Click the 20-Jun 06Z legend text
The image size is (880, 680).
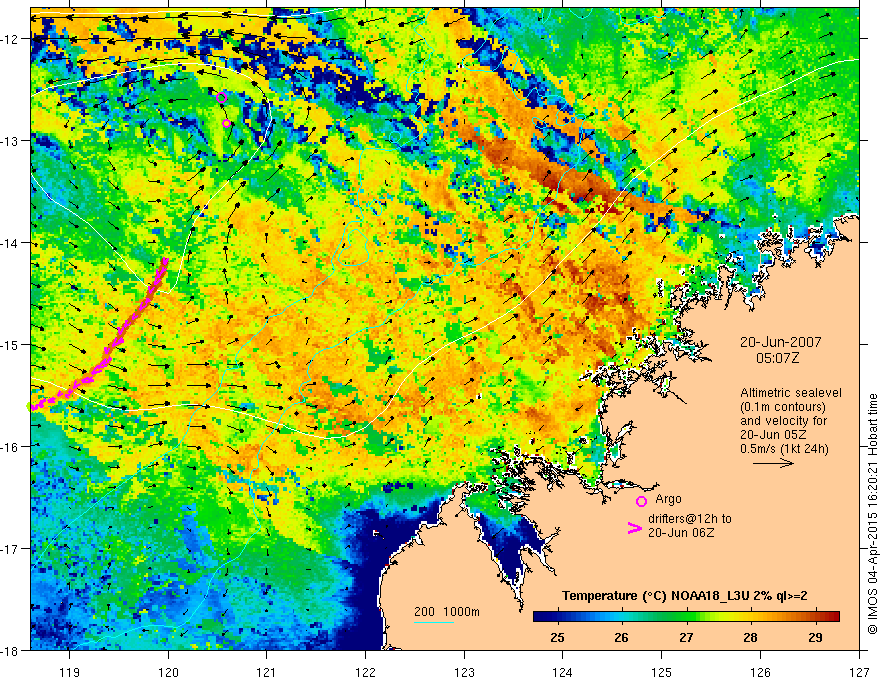(x=681, y=533)
